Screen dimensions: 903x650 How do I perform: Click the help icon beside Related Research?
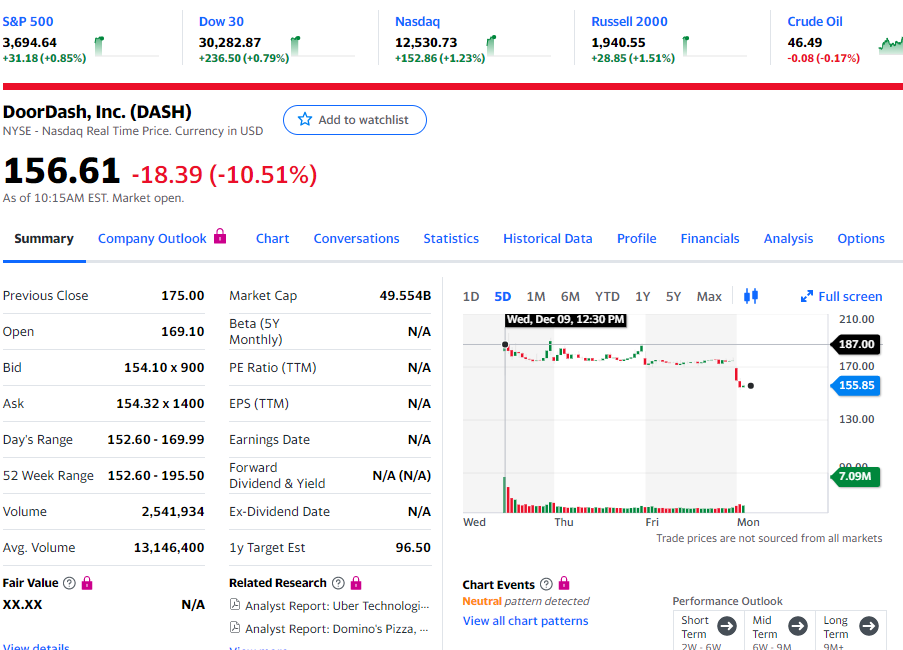click(x=337, y=583)
